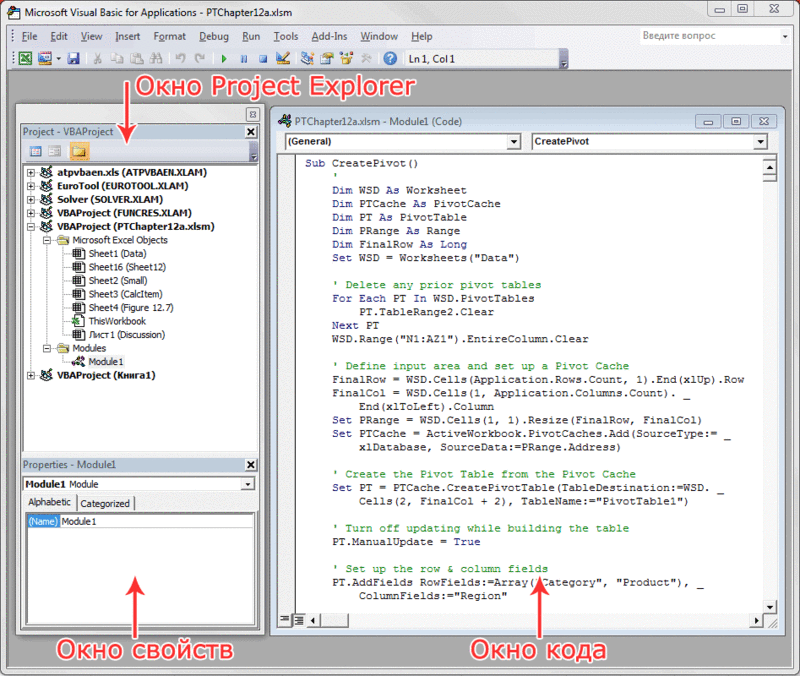This screenshot has width=800, height=676.
Task: Open the Insert UserForm dropdown arrow
Action: point(59,59)
